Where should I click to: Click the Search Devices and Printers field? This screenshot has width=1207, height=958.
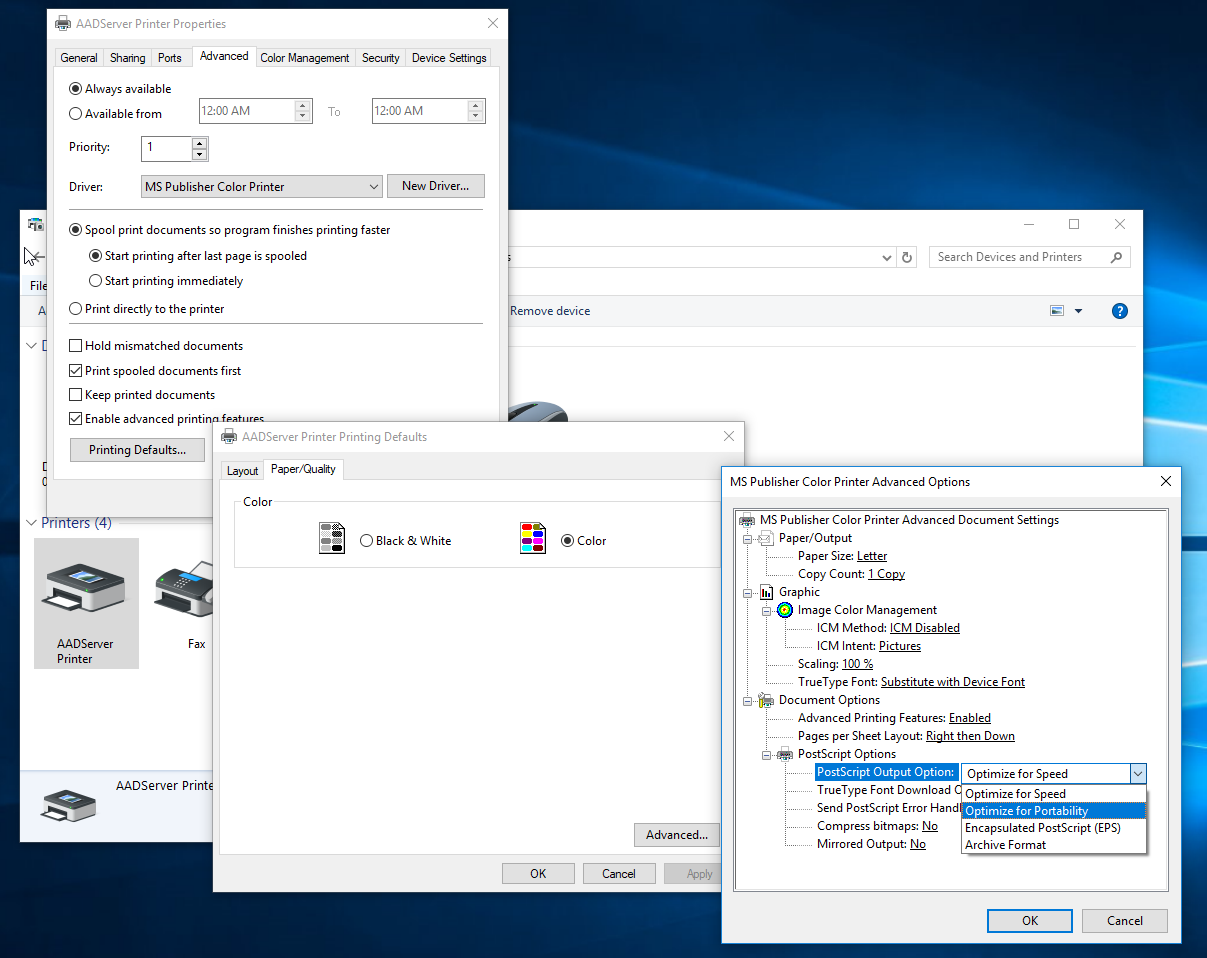(x=1020, y=257)
